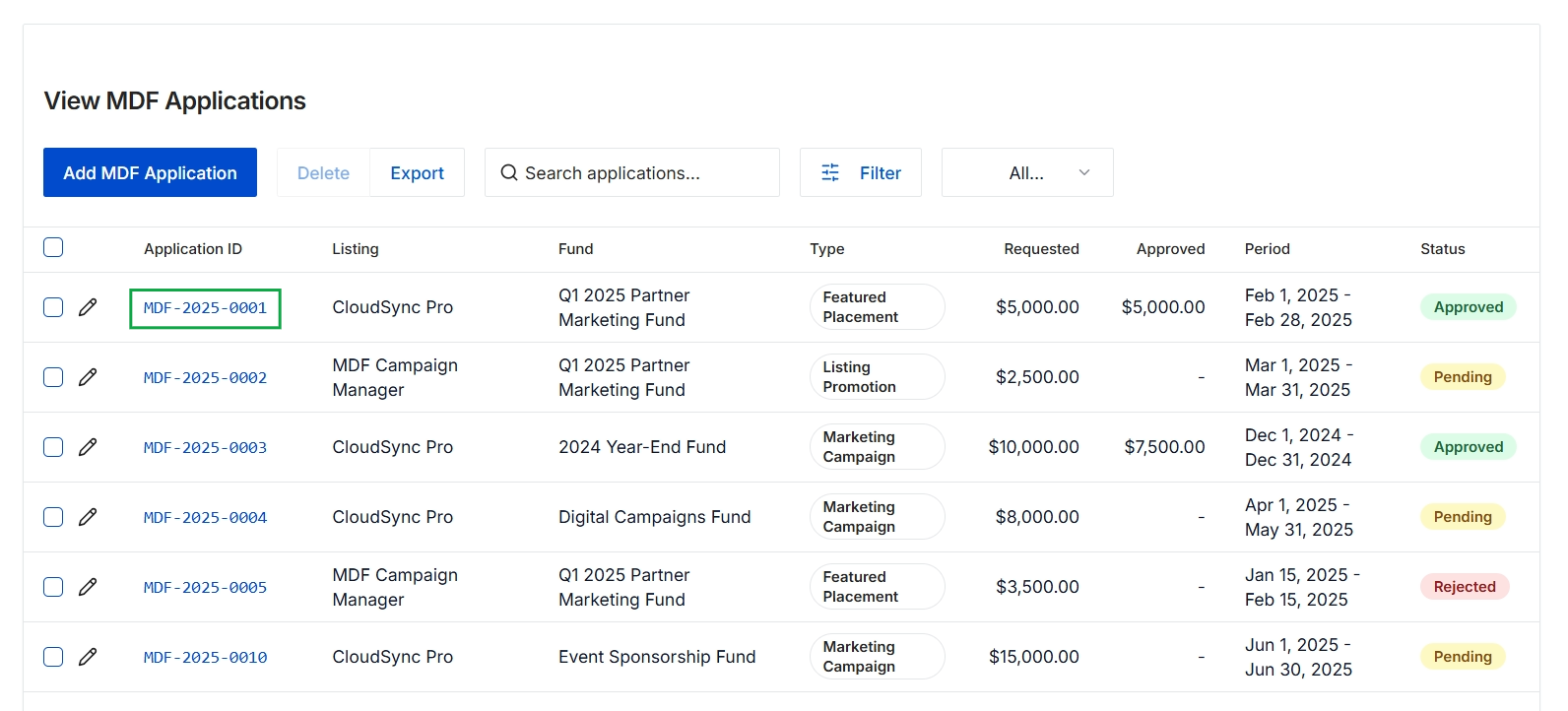This screenshot has height=711, width=1568.
Task: Click the Type column header
Action: pyautogui.click(x=827, y=249)
